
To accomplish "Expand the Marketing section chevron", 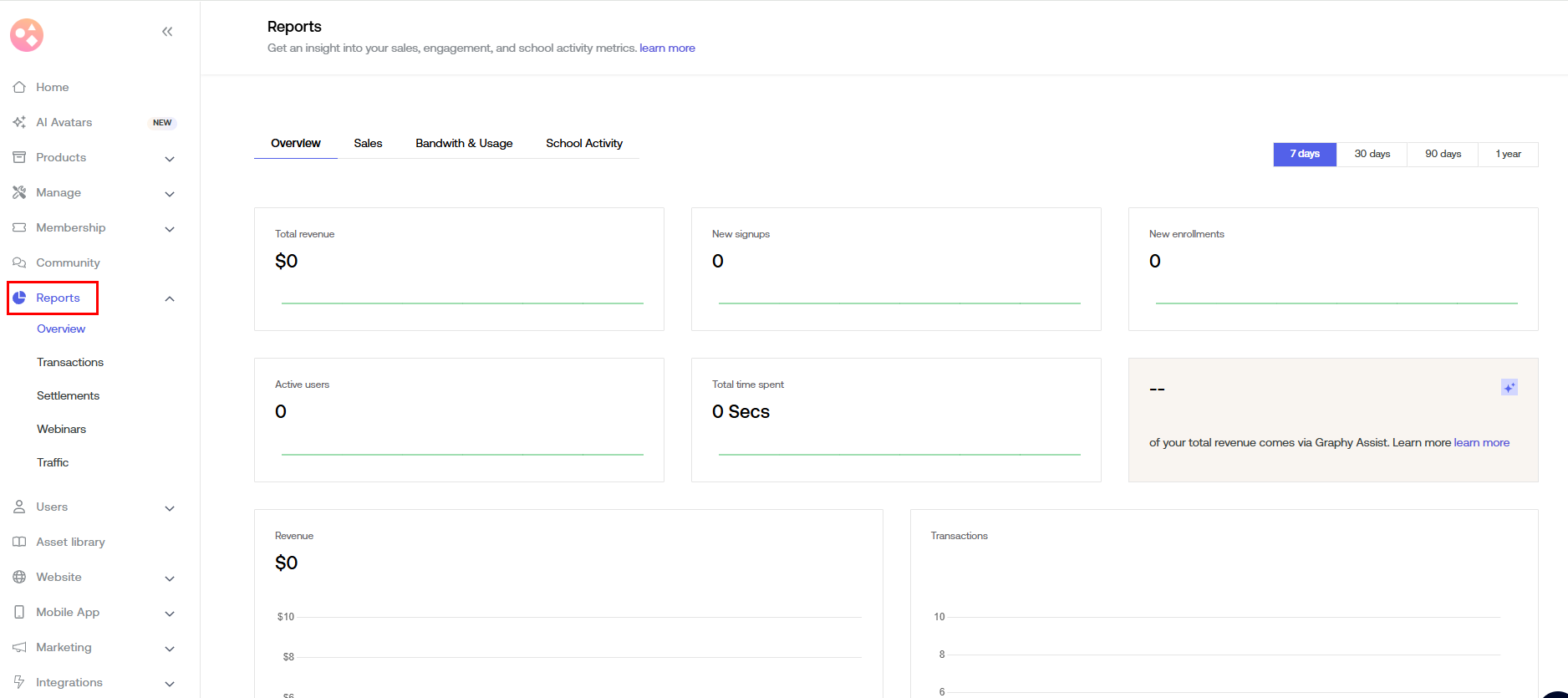I will (170, 649).
